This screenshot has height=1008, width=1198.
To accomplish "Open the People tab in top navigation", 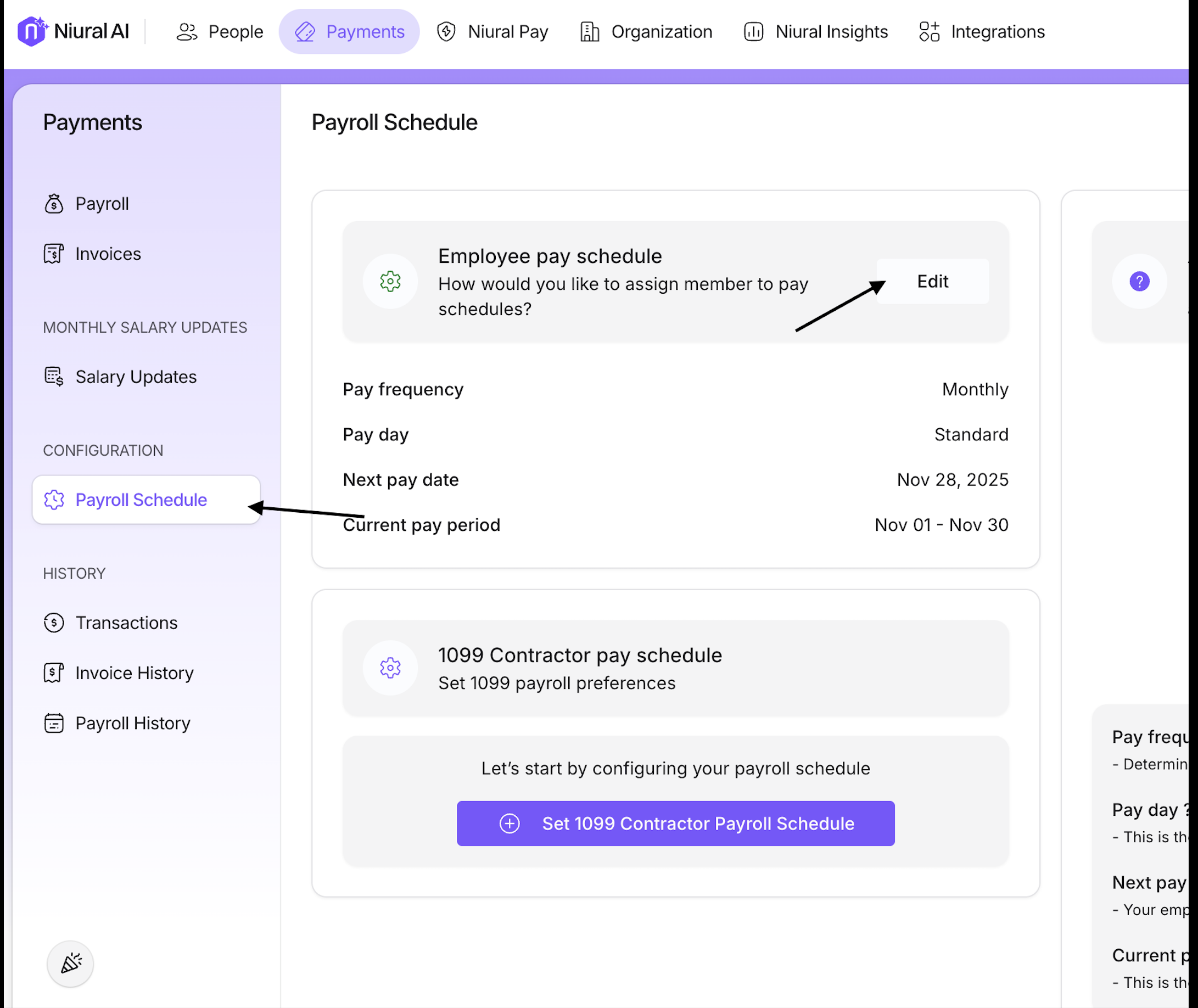I will (x=220, y=31).
